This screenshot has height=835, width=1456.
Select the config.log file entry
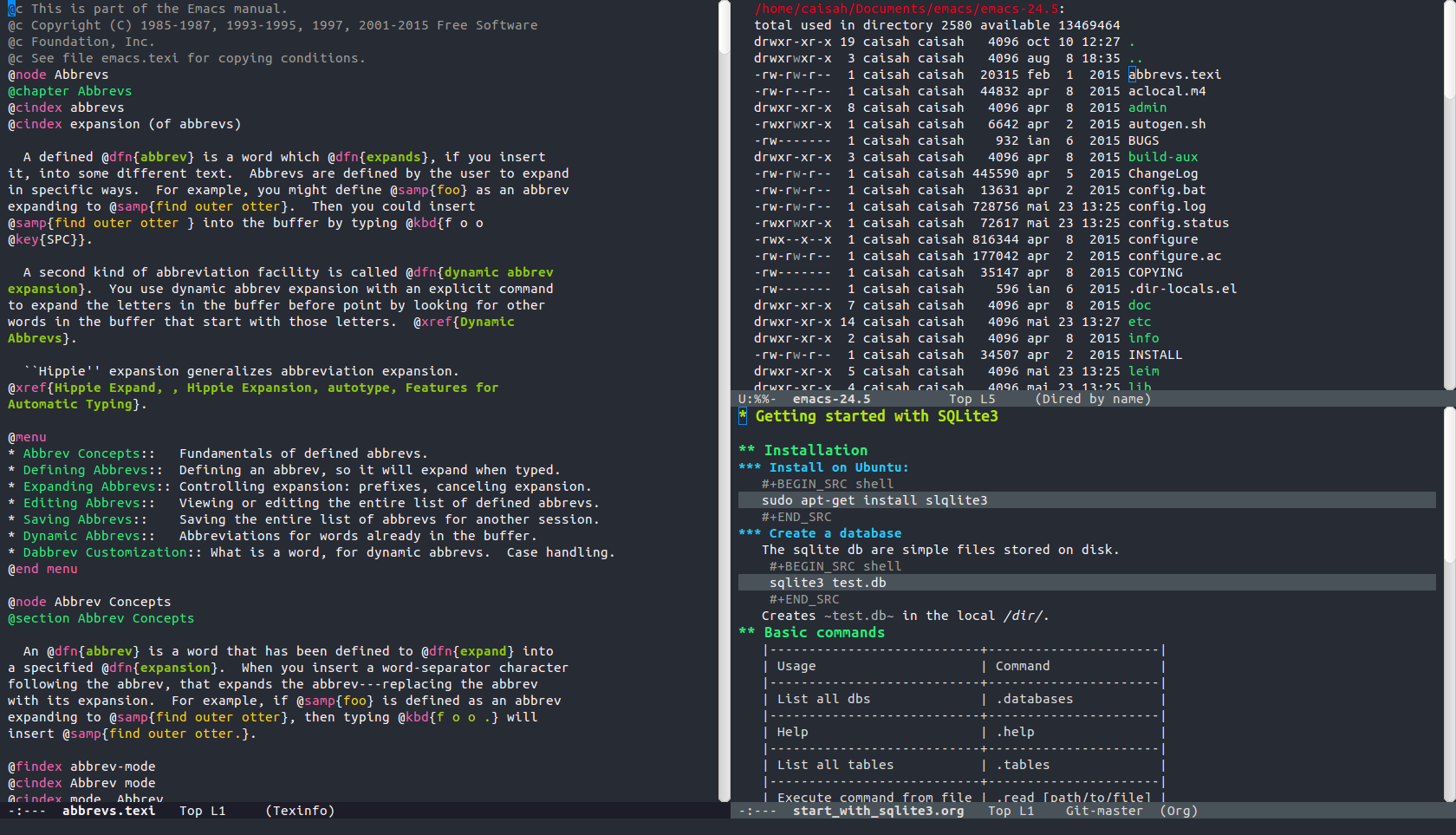[1167, 206]
